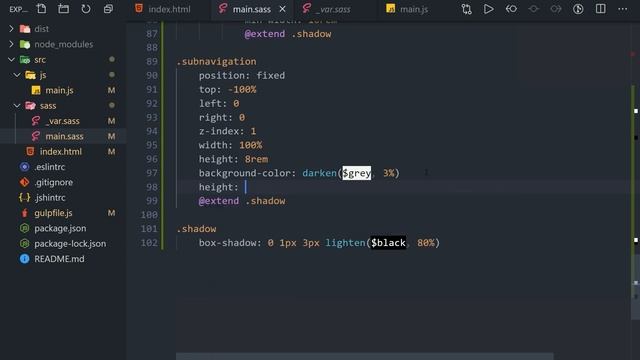This screenshot has width=640, height=360.
Task: Click the .shadow selector on line 101
Action: [196, 229]
